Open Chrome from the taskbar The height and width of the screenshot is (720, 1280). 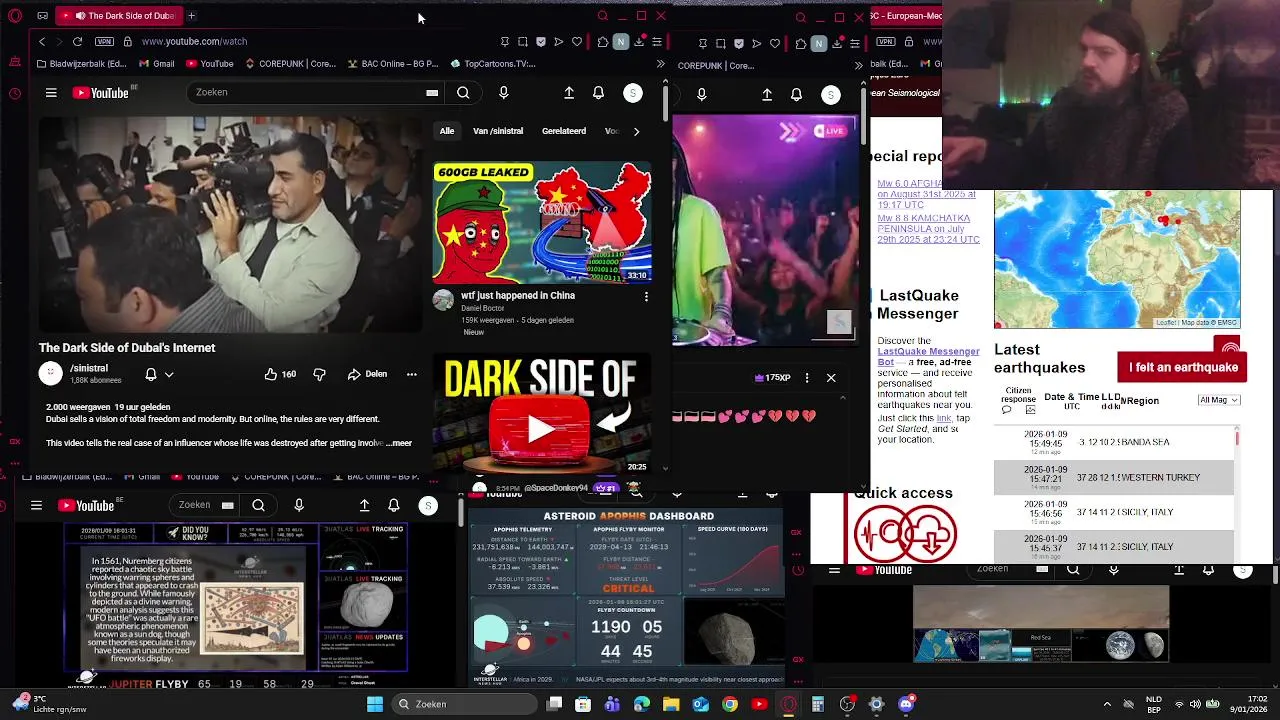click(x=730, y=704)
